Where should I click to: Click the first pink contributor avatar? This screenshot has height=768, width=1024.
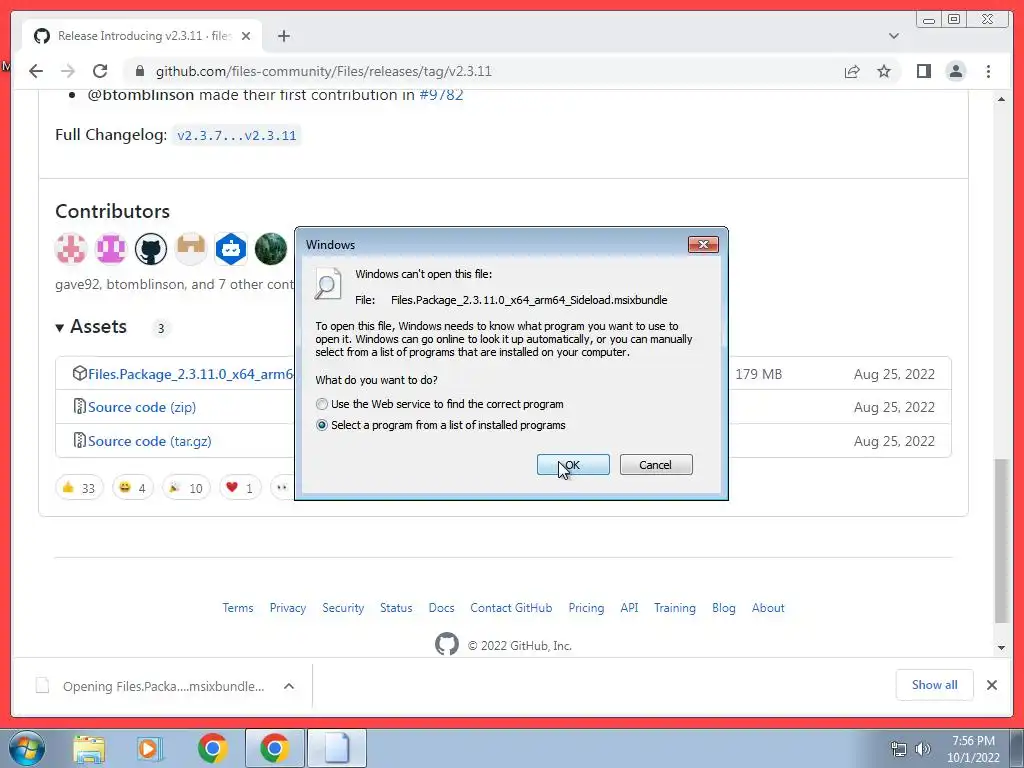(x=71, y=249)
